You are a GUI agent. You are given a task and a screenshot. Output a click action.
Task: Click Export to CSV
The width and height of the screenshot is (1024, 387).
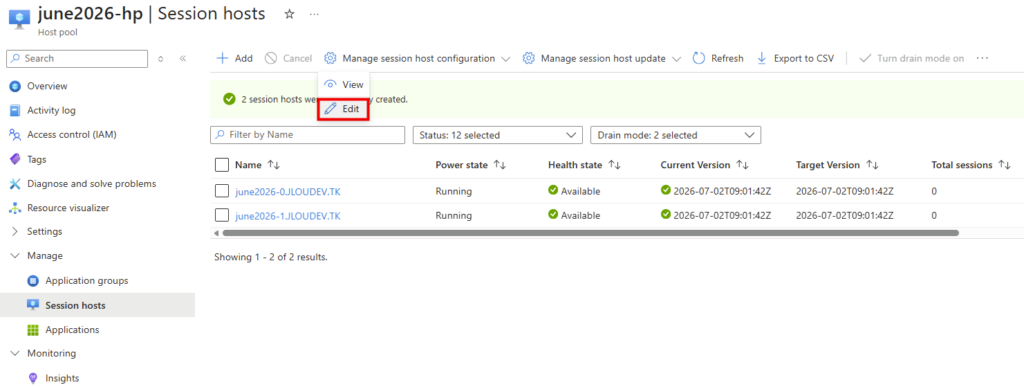[795, 58]
